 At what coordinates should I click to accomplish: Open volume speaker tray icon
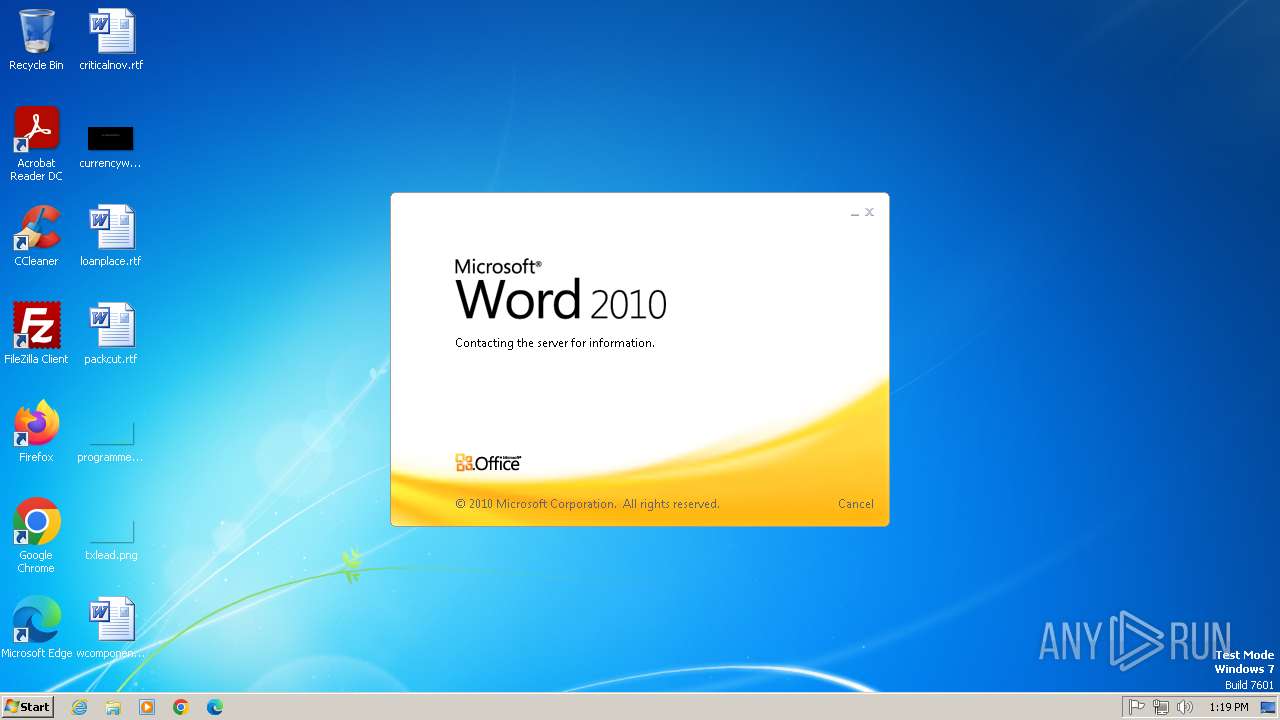click(1185, 707)
